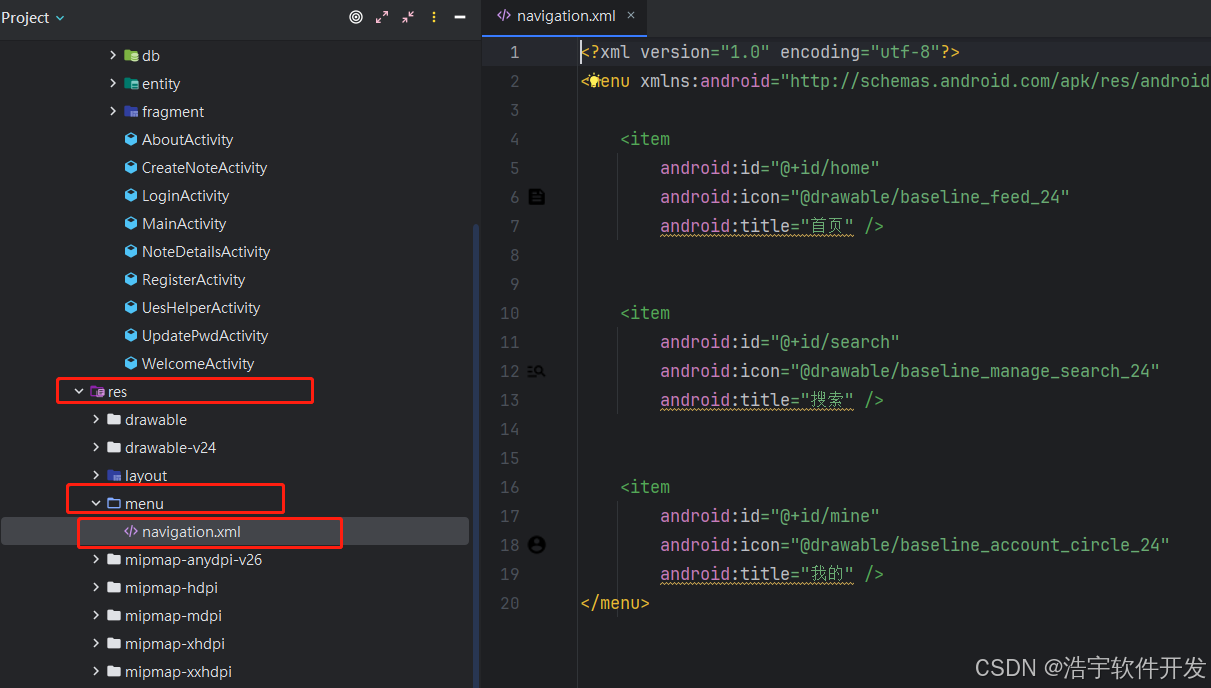Select AboutActivity class in tree
Screen dimensions: 1211x688
[x=187, y=140]
